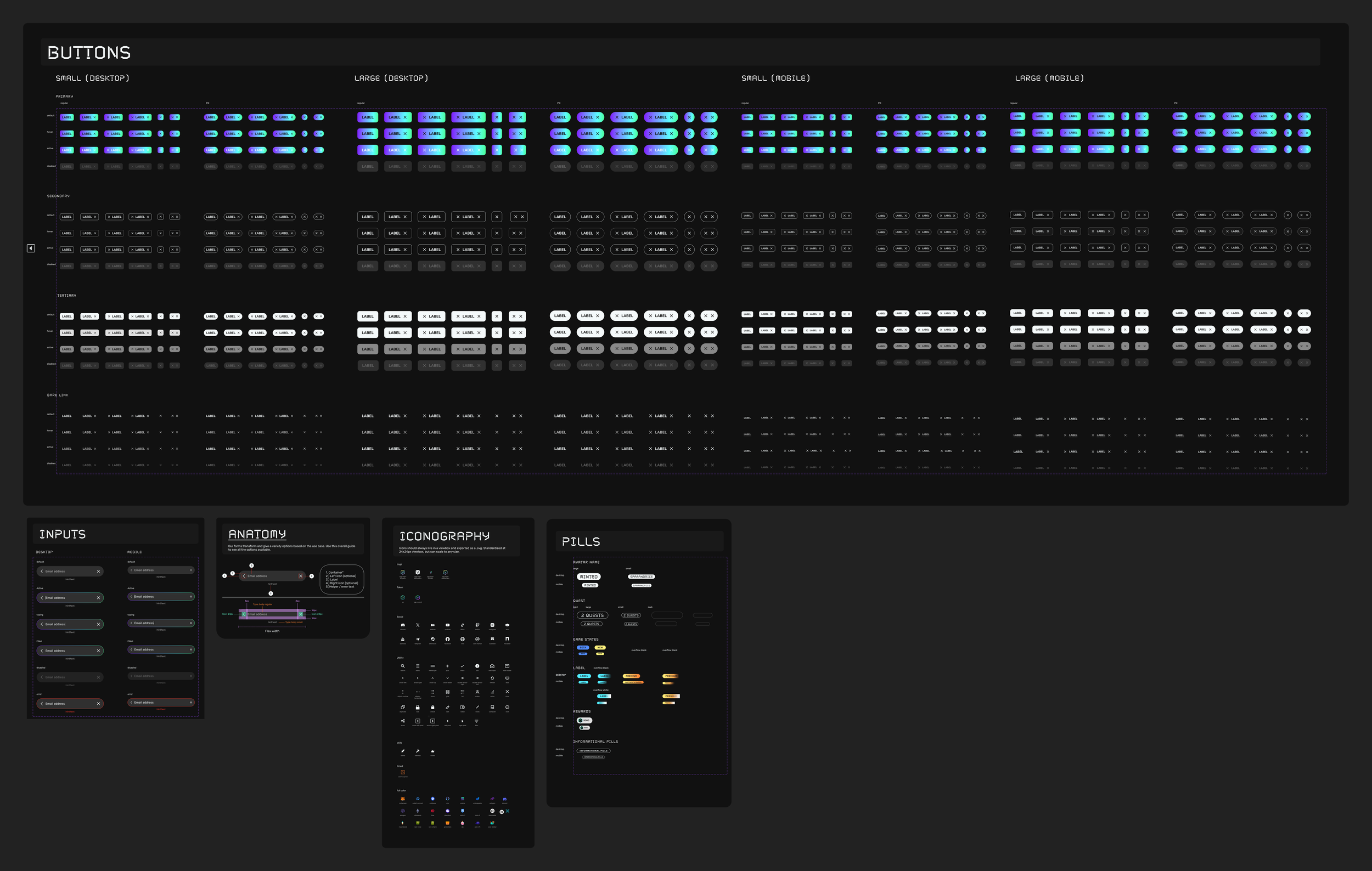
Task: Click the Telegram paper-plane icon
Action: 418,640
